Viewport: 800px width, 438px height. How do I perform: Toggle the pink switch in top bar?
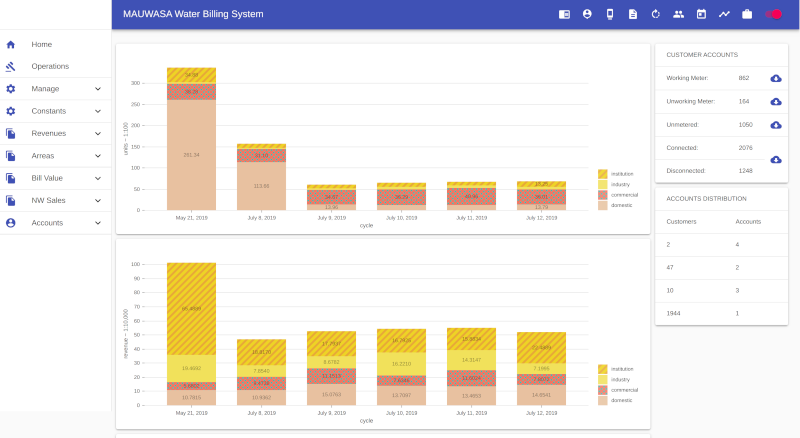pos(774,14)
